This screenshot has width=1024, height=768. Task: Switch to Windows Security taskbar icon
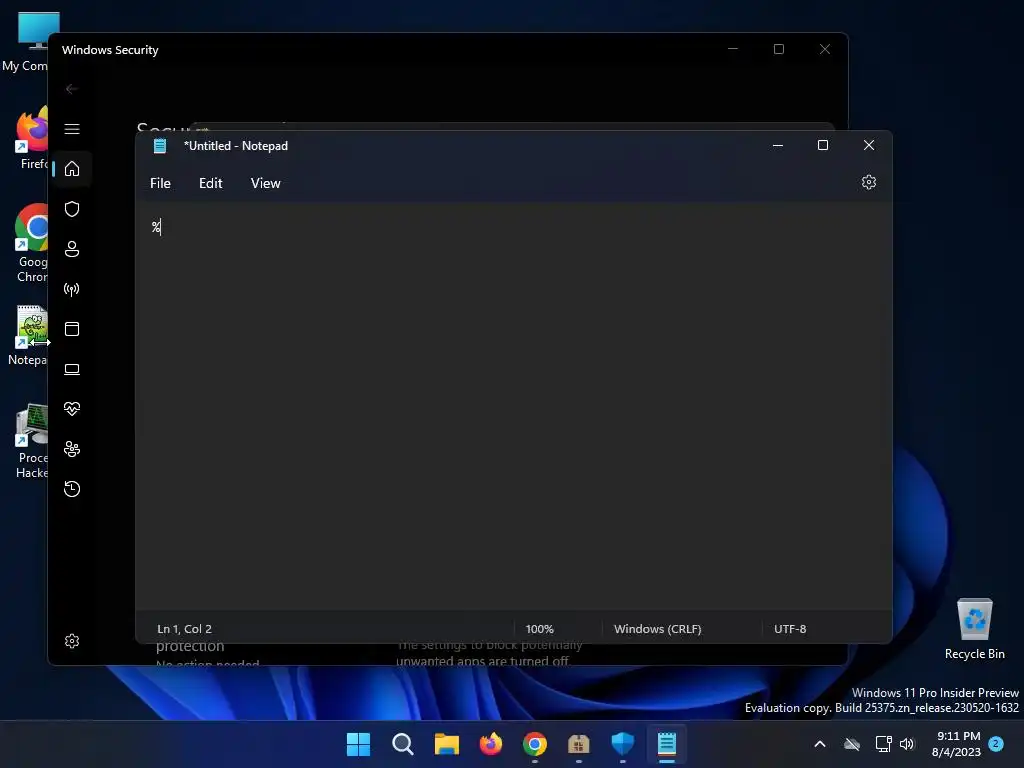pyautogui.click(x=622, y=744)
